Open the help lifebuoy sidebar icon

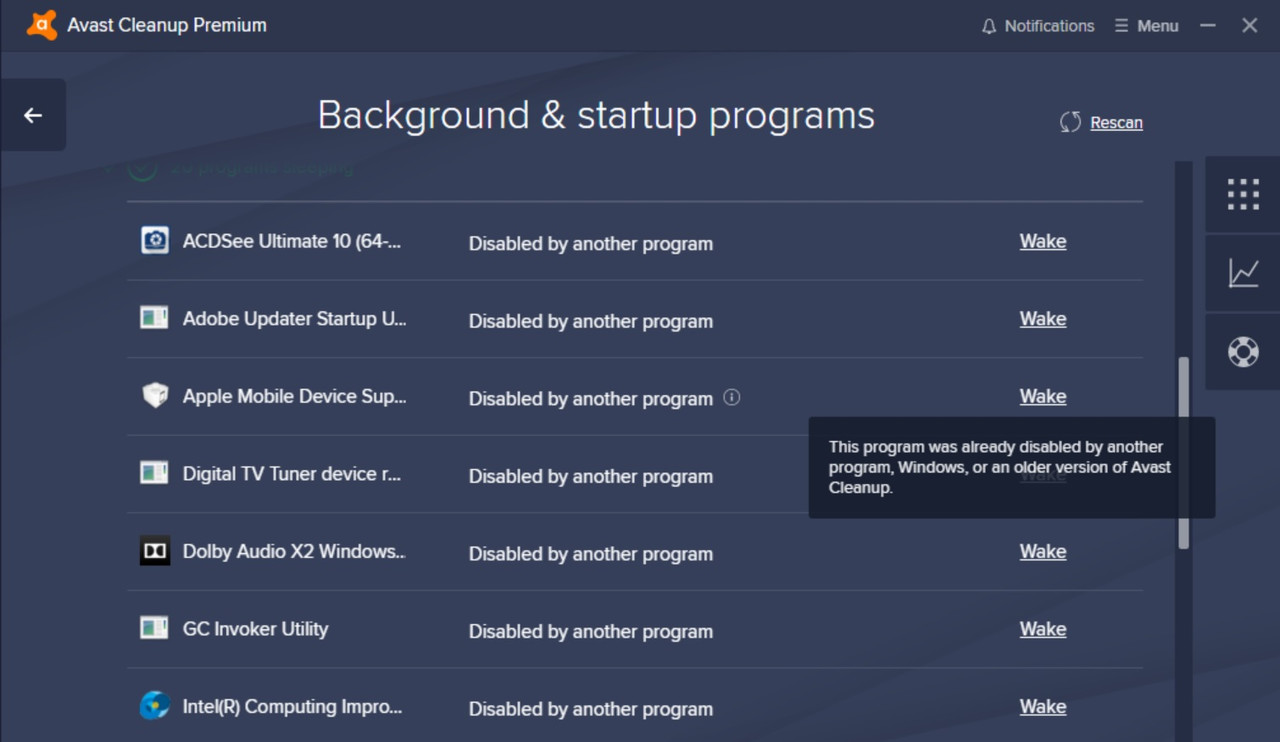pos(1243,352)
